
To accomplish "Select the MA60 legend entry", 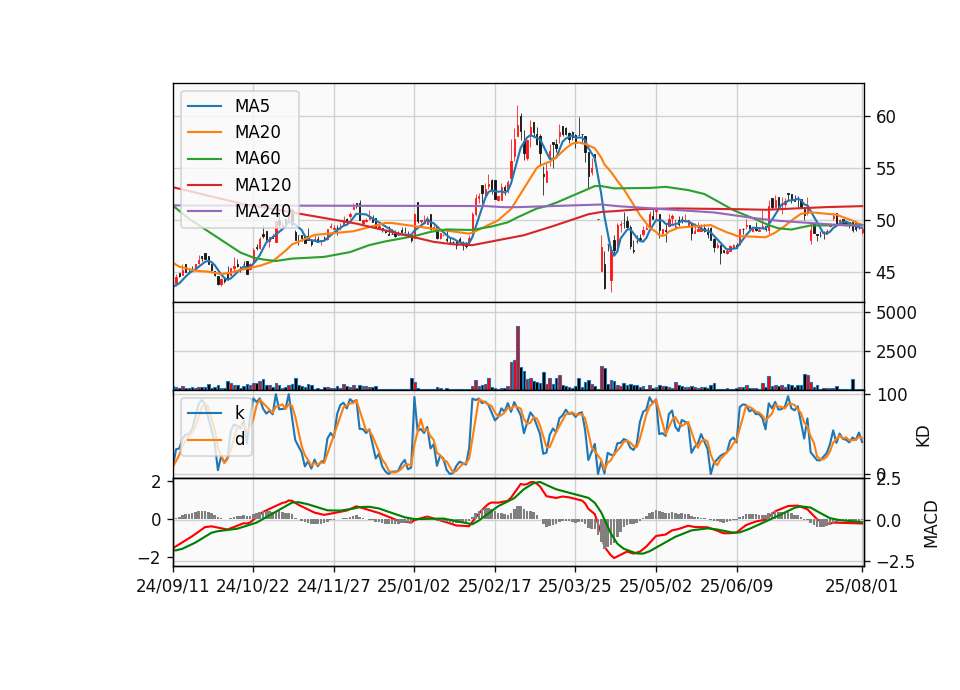I will pyautogui.click(x=257, y=159).
